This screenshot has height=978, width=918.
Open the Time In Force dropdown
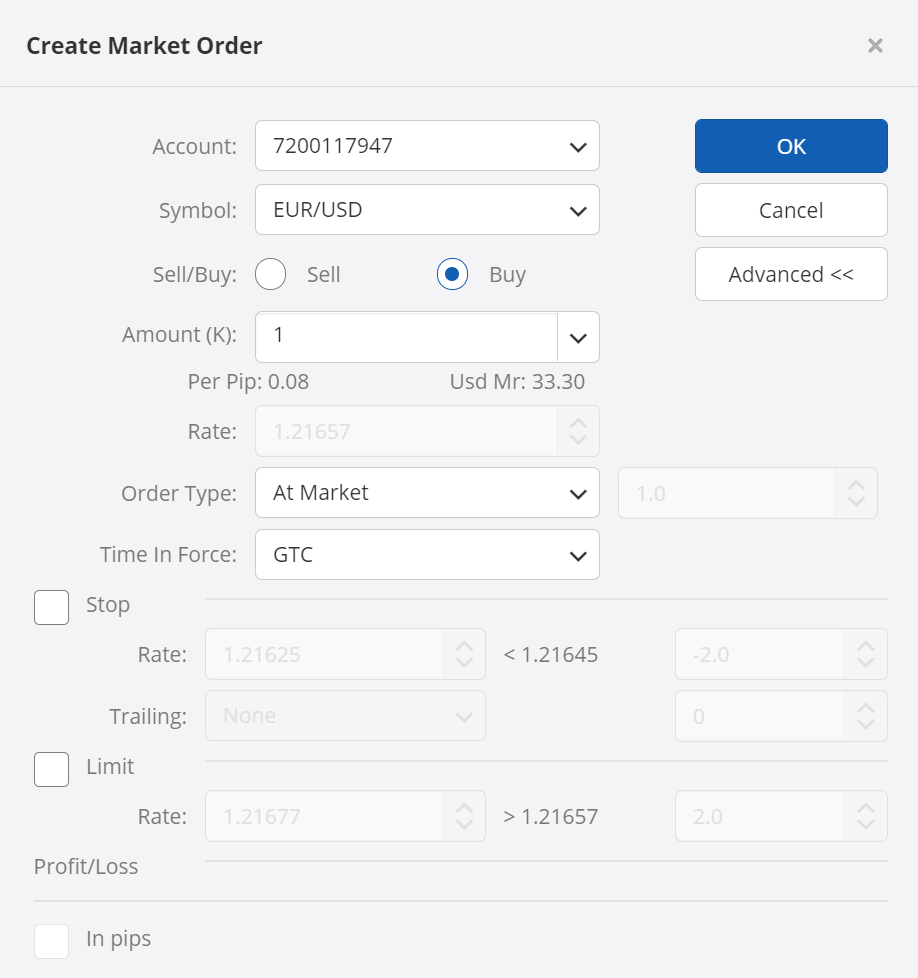(x=427, y=555)
